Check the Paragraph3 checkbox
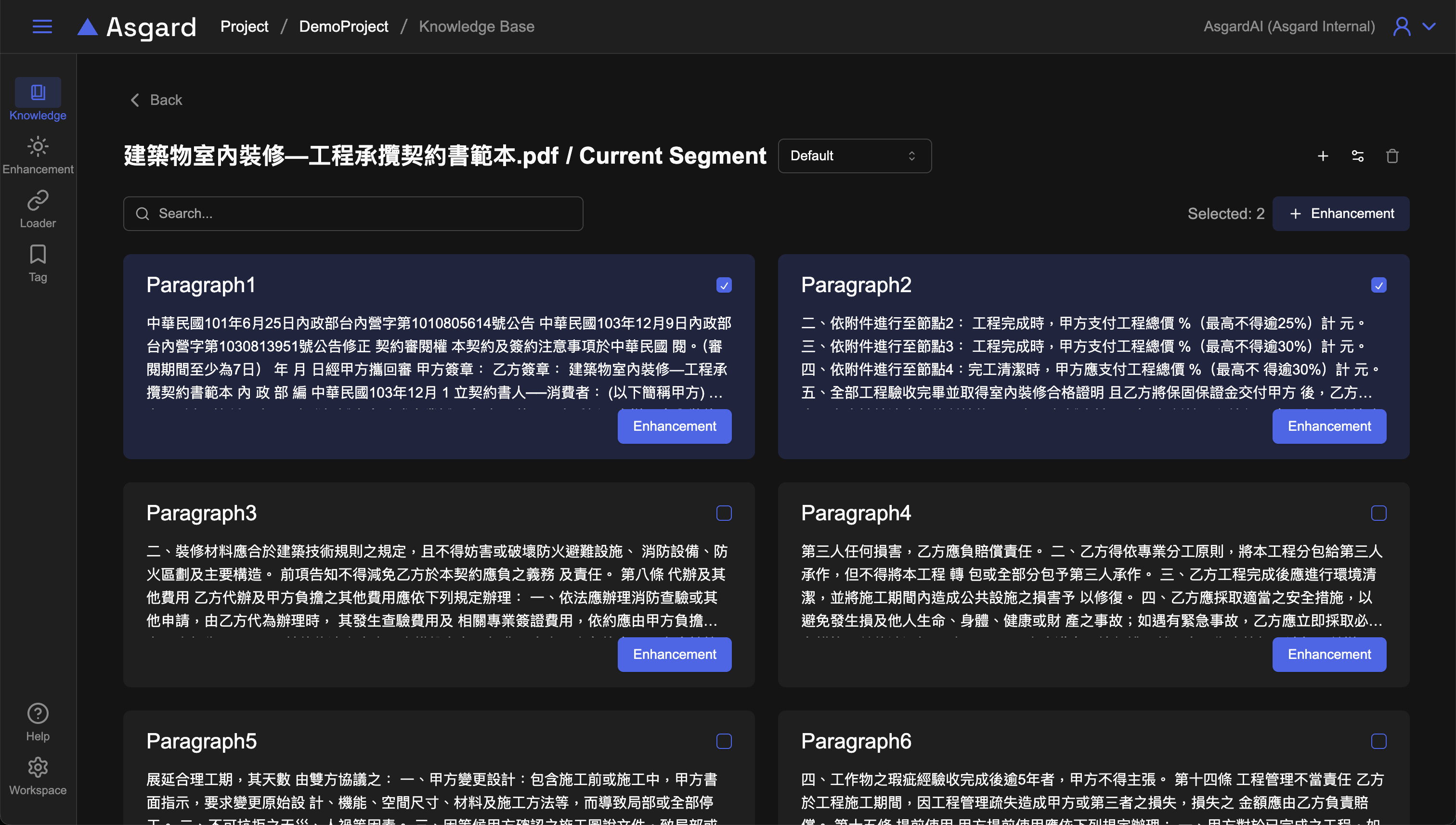The height and width of the screenshot is (825, 1456). coord(724,514)
